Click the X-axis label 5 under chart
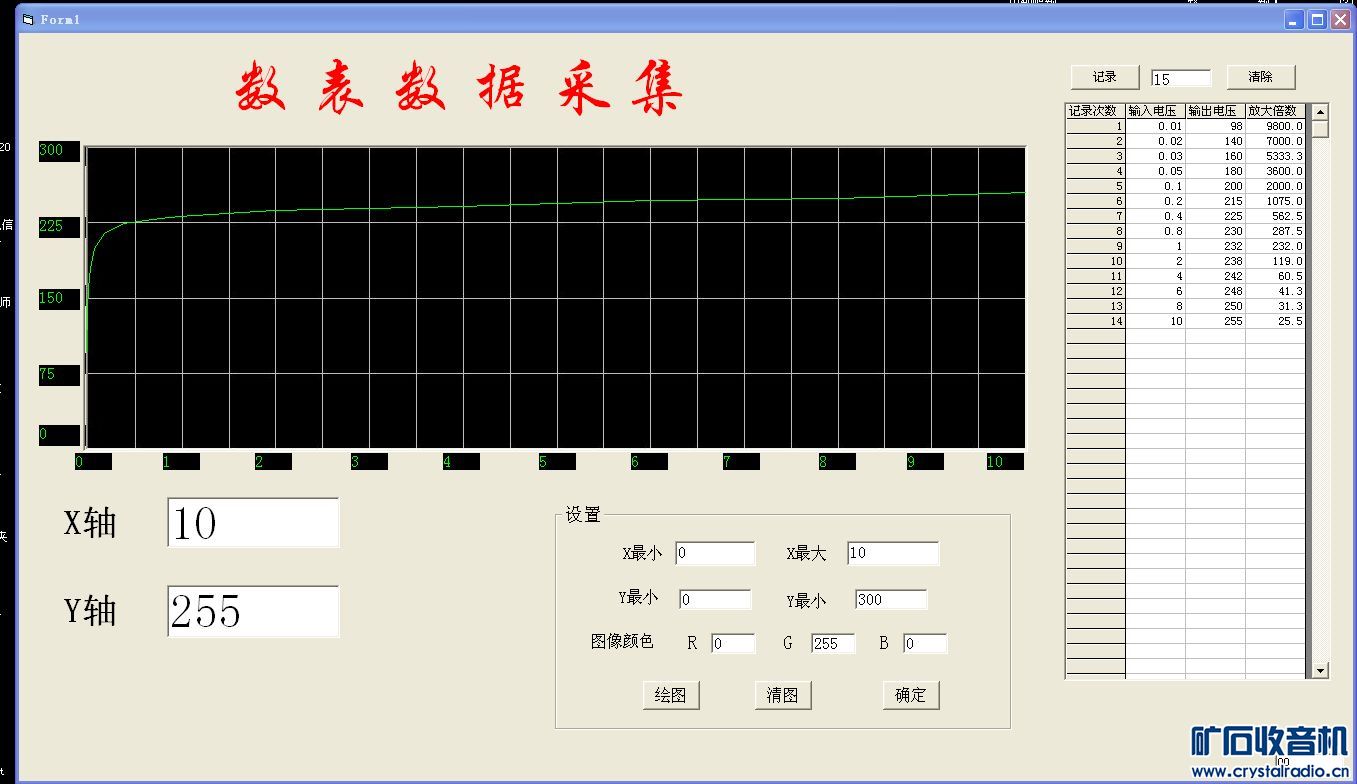 tap(555, 462)
